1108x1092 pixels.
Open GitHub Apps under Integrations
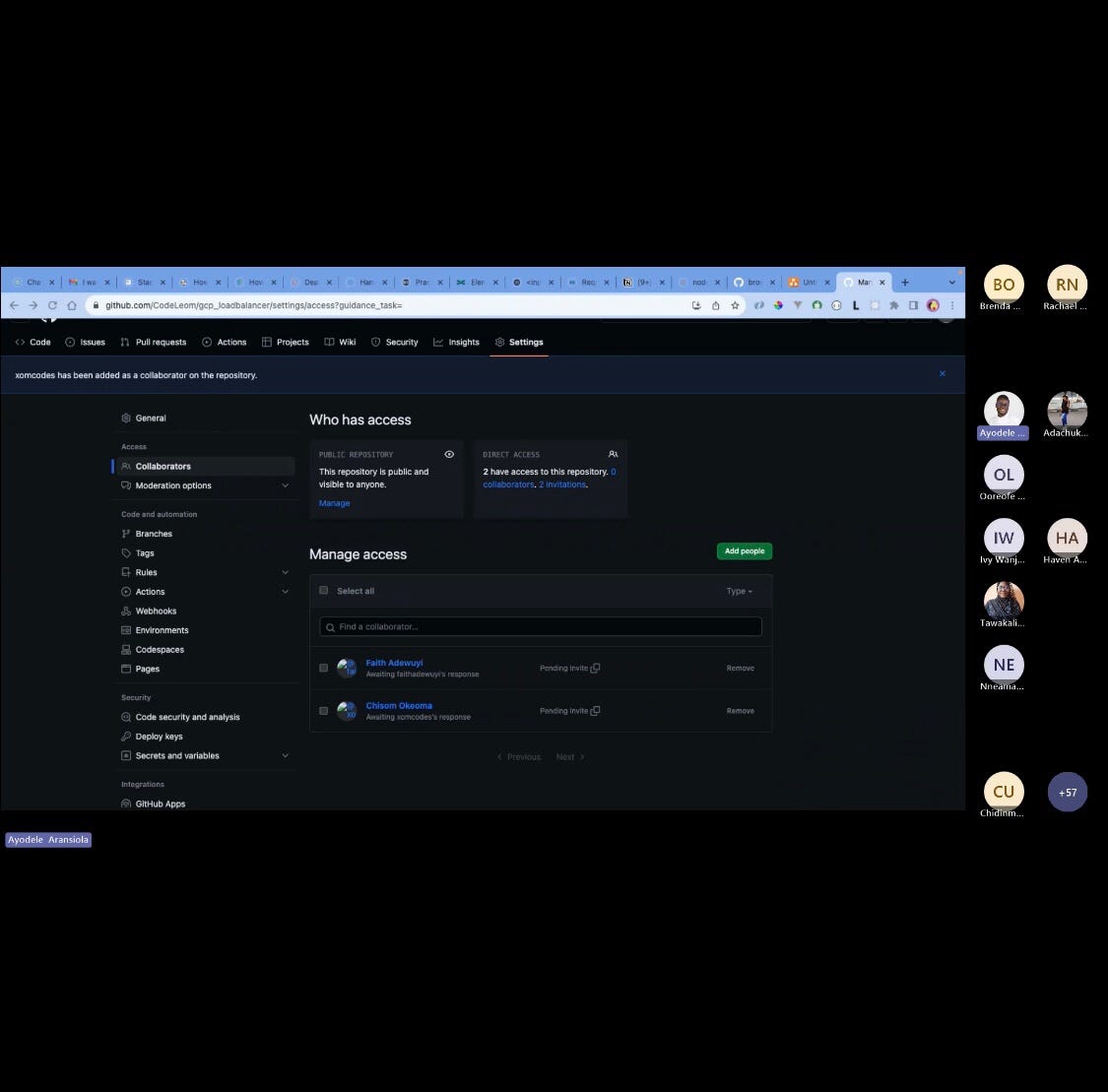pos(126,803)
